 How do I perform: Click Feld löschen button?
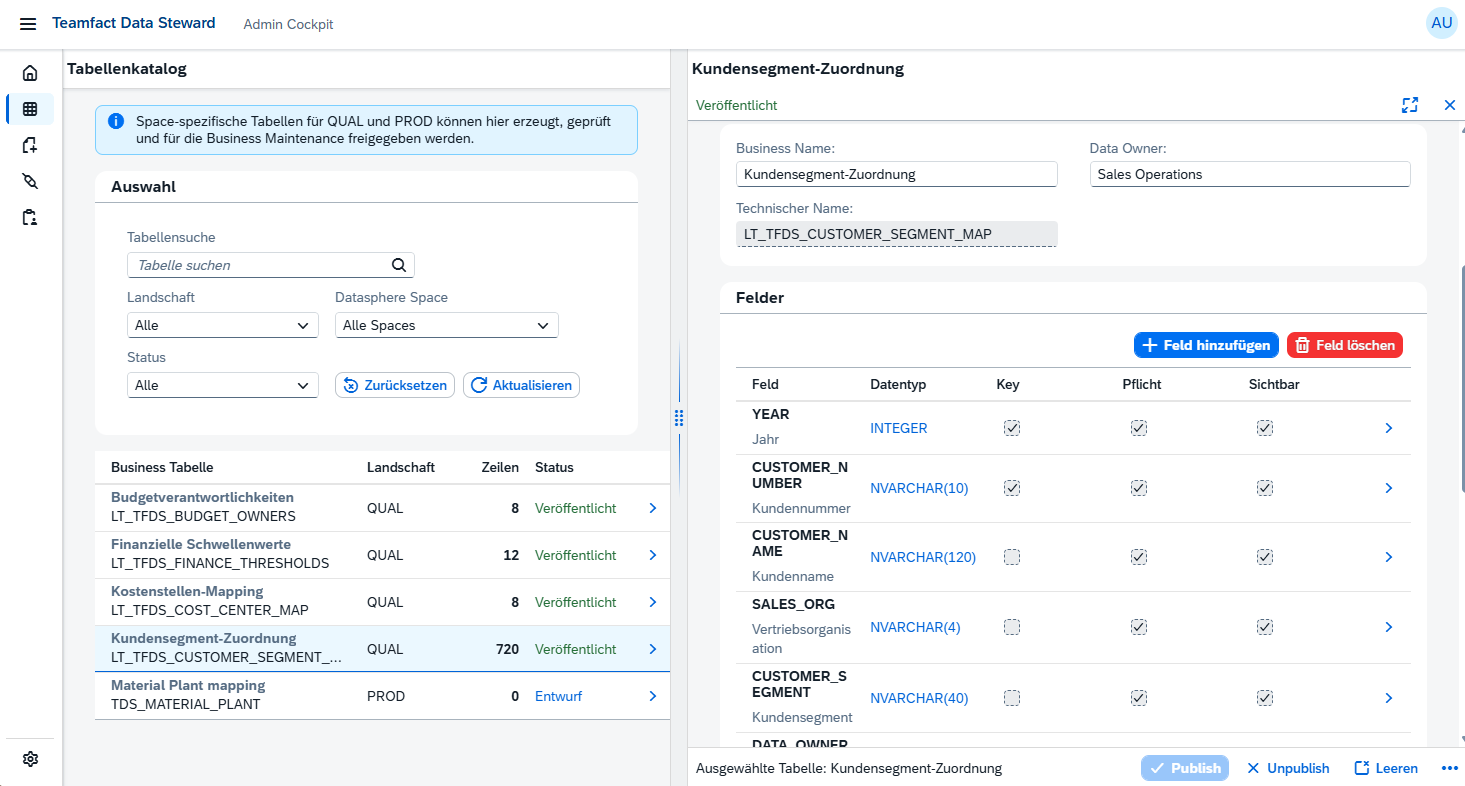click(1345, 345)
